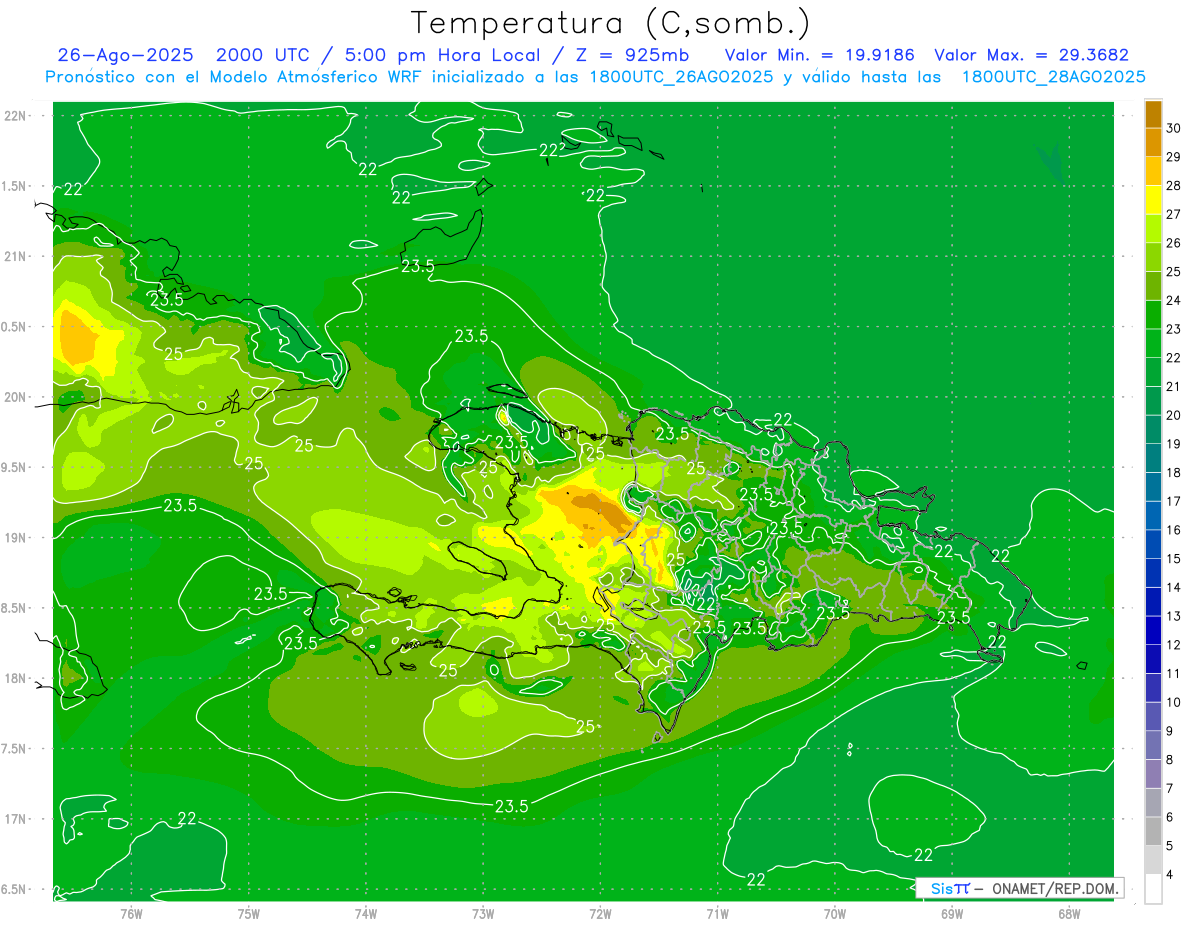The image size is (1200, 927).
Task: Click the 22N latitude axis label
Action: (x=15, y=115)
